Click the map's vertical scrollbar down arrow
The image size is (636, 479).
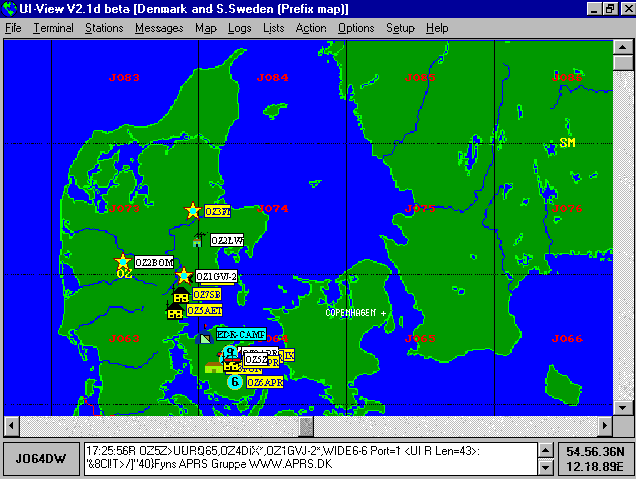point(623,407)
